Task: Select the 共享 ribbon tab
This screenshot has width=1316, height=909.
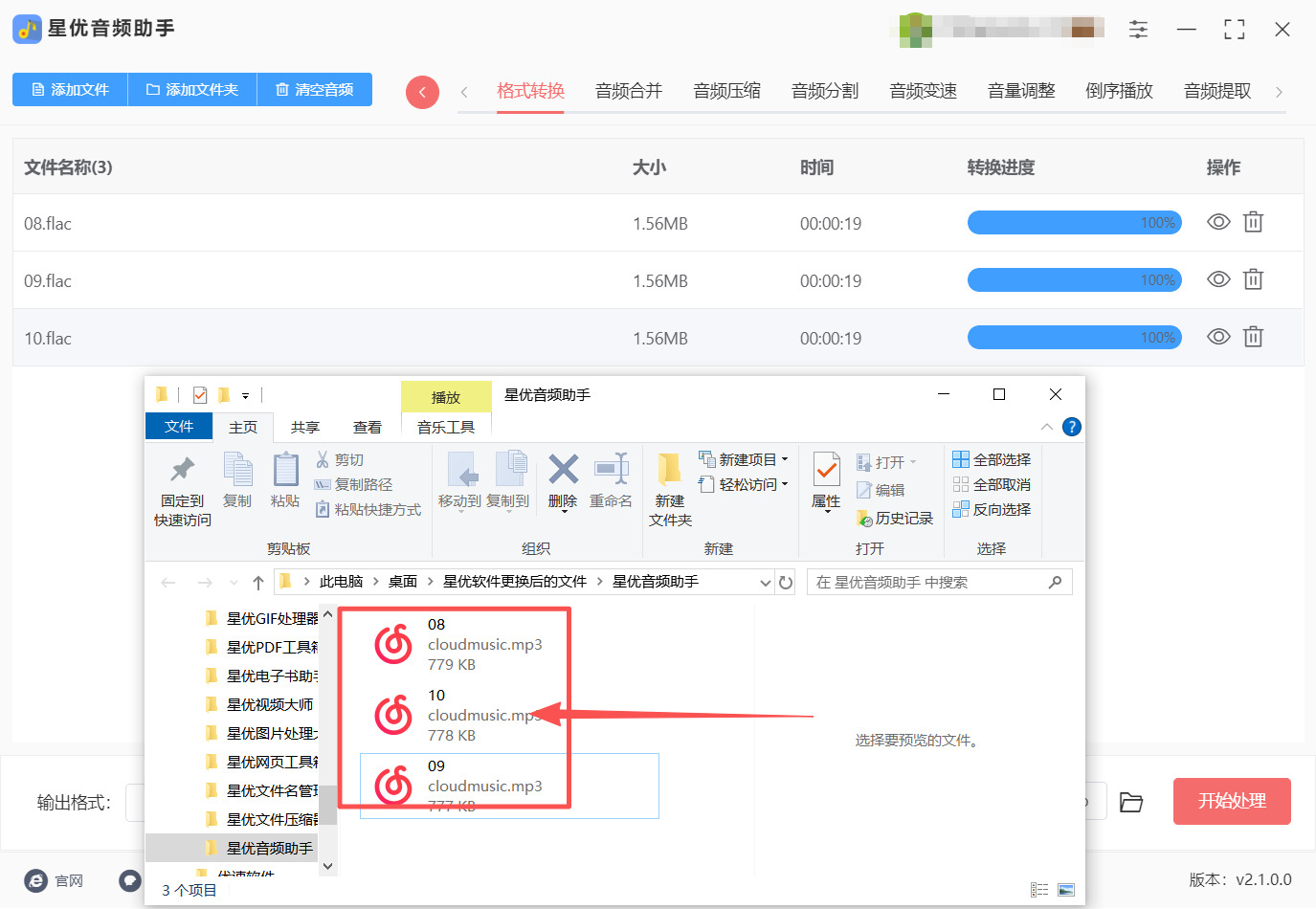Action: click(305, 427)
